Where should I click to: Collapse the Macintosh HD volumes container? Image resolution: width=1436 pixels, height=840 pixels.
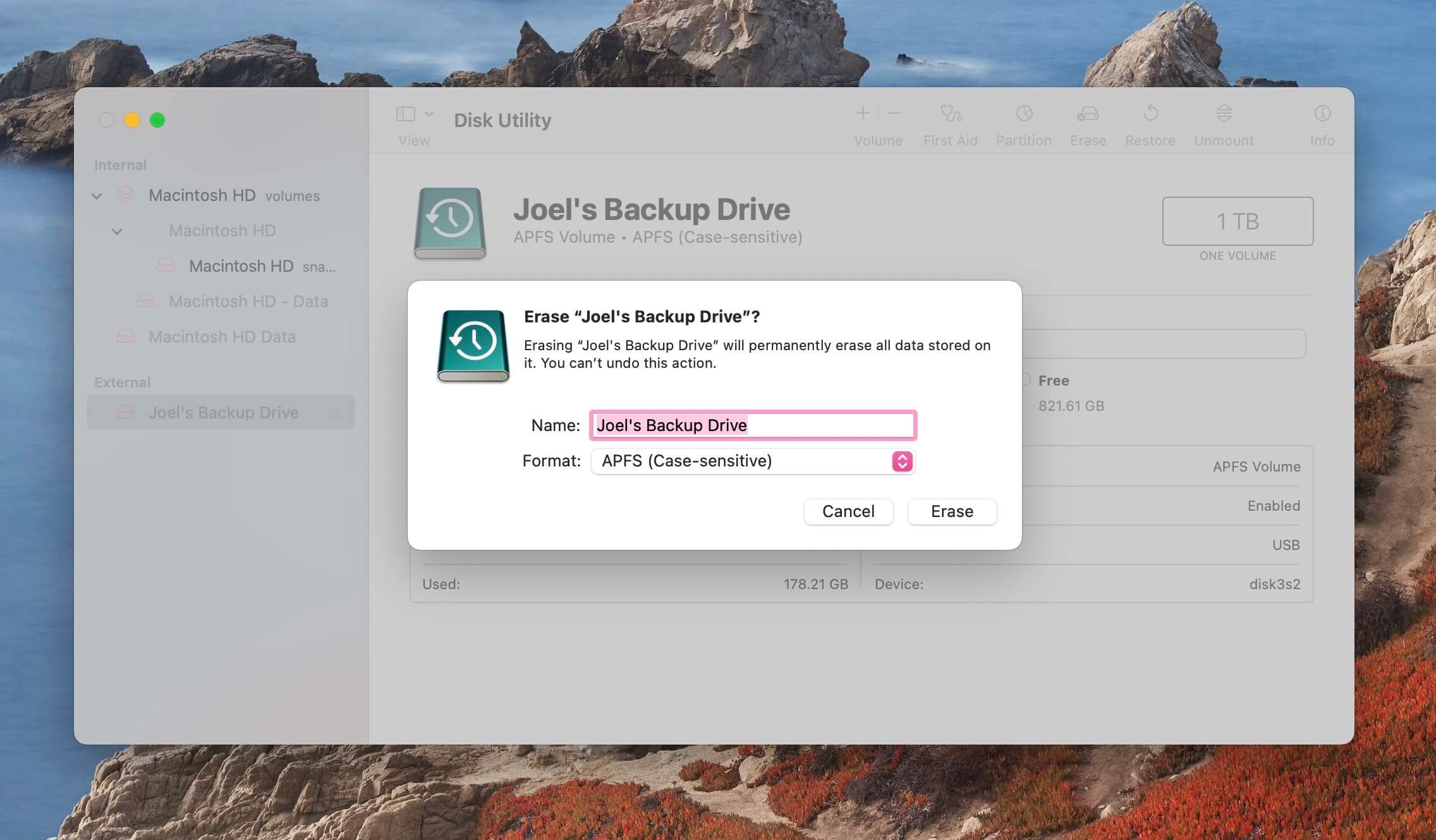tap(97, 196)
